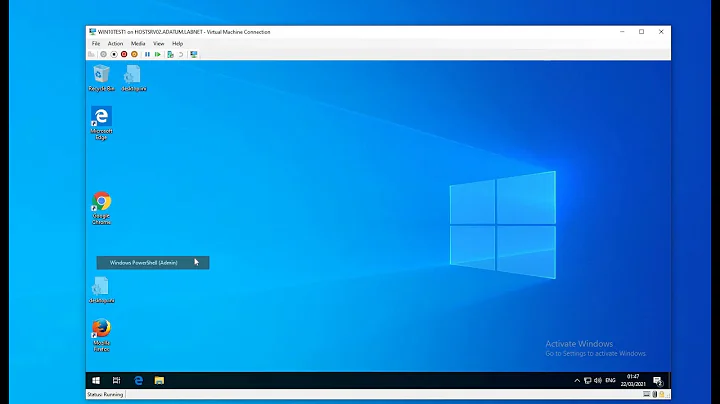720x404 pixels.
Task: Open the View menu
Action: pyautogui.click(x=158, y=44)
